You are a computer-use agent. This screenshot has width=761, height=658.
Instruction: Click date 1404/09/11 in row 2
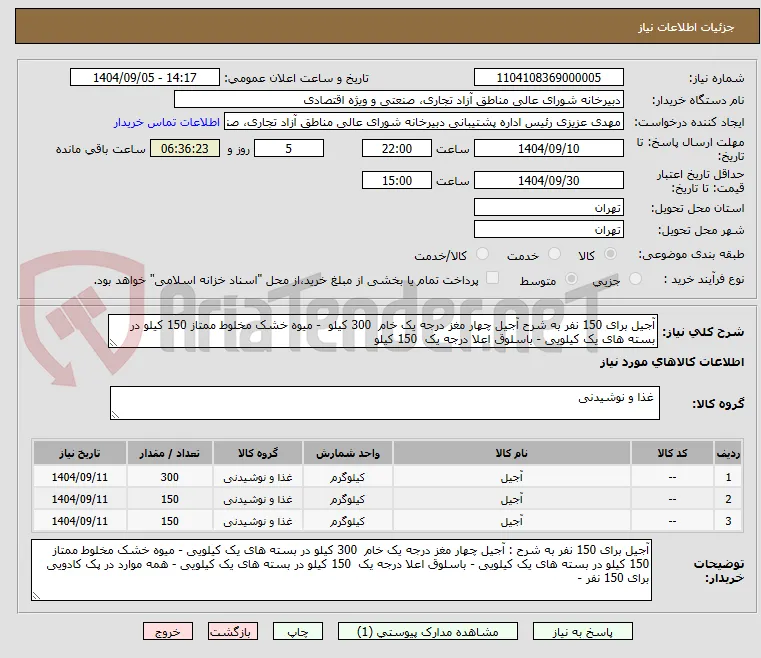tap(80, 499)
